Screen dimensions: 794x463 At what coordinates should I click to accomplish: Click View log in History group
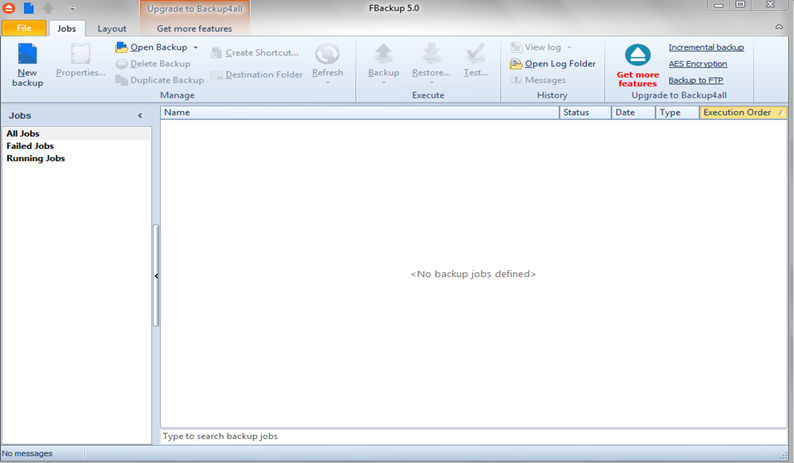536,47
